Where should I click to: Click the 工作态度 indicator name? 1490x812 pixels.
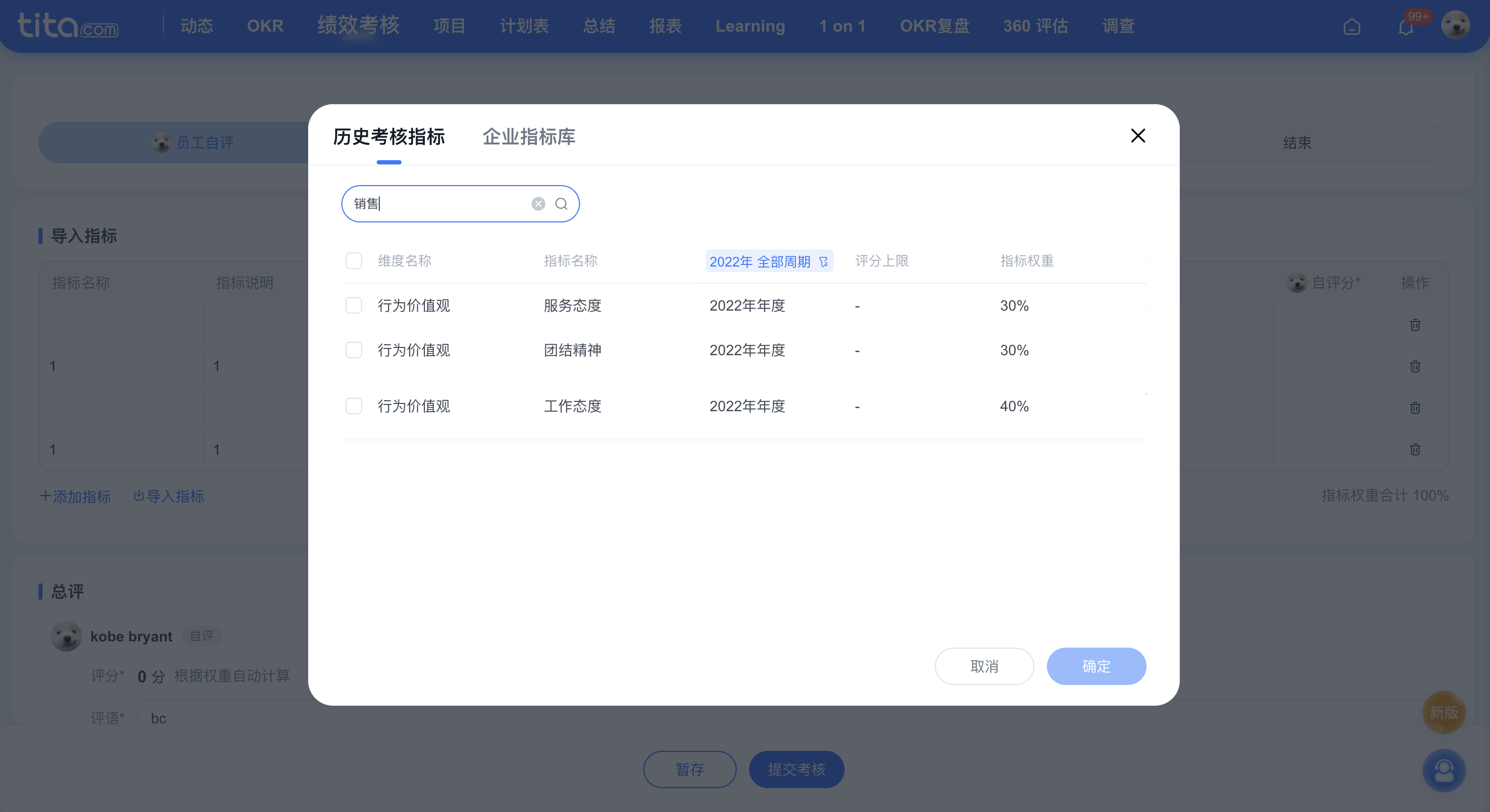pos(573,407)
